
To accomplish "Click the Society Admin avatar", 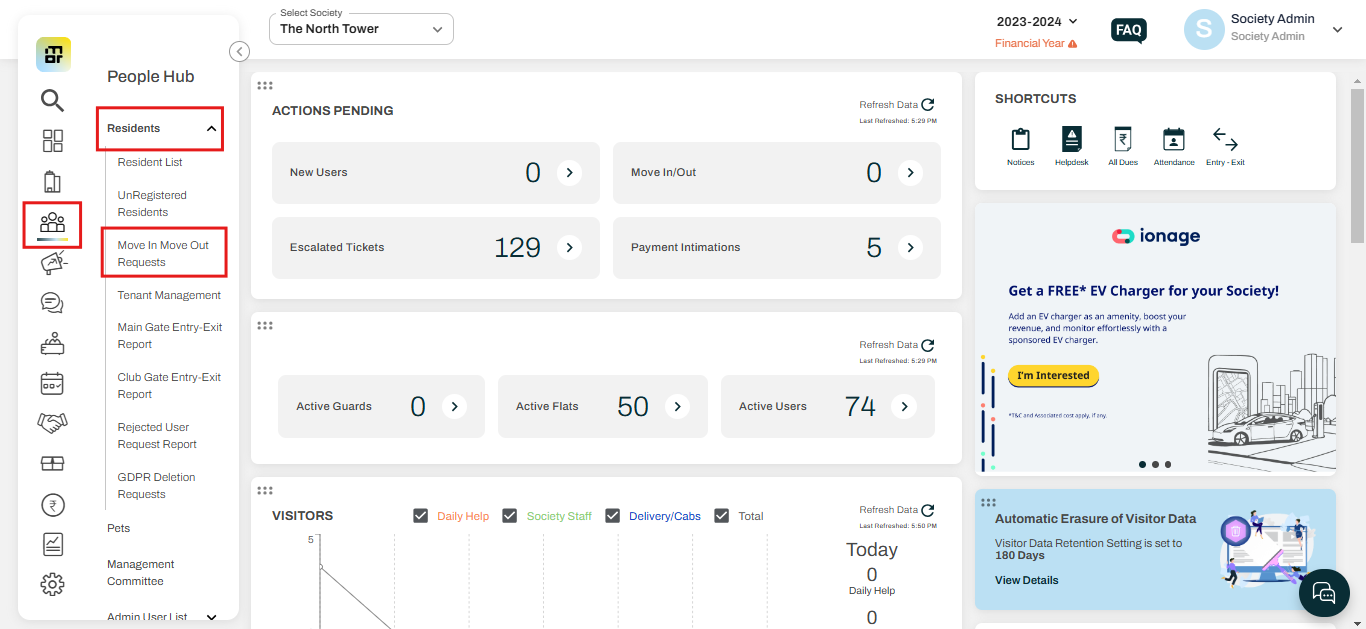I will pos(1204,30).
